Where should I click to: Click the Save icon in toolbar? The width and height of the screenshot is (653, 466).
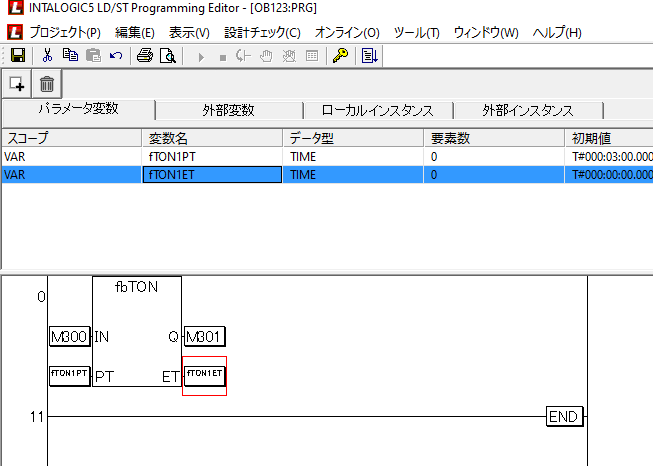coord(17,56)
